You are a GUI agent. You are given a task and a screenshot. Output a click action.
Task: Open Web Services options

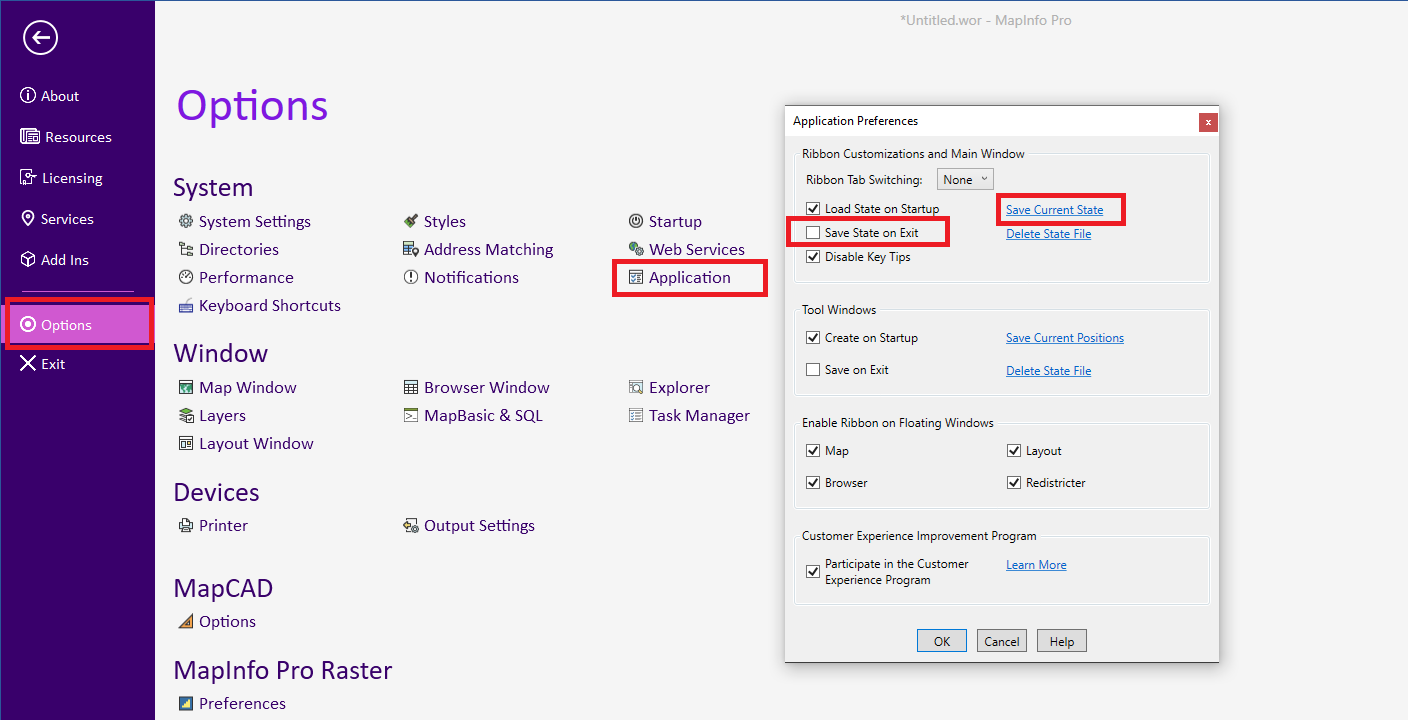pyautogui.click(x=686, y=249)
